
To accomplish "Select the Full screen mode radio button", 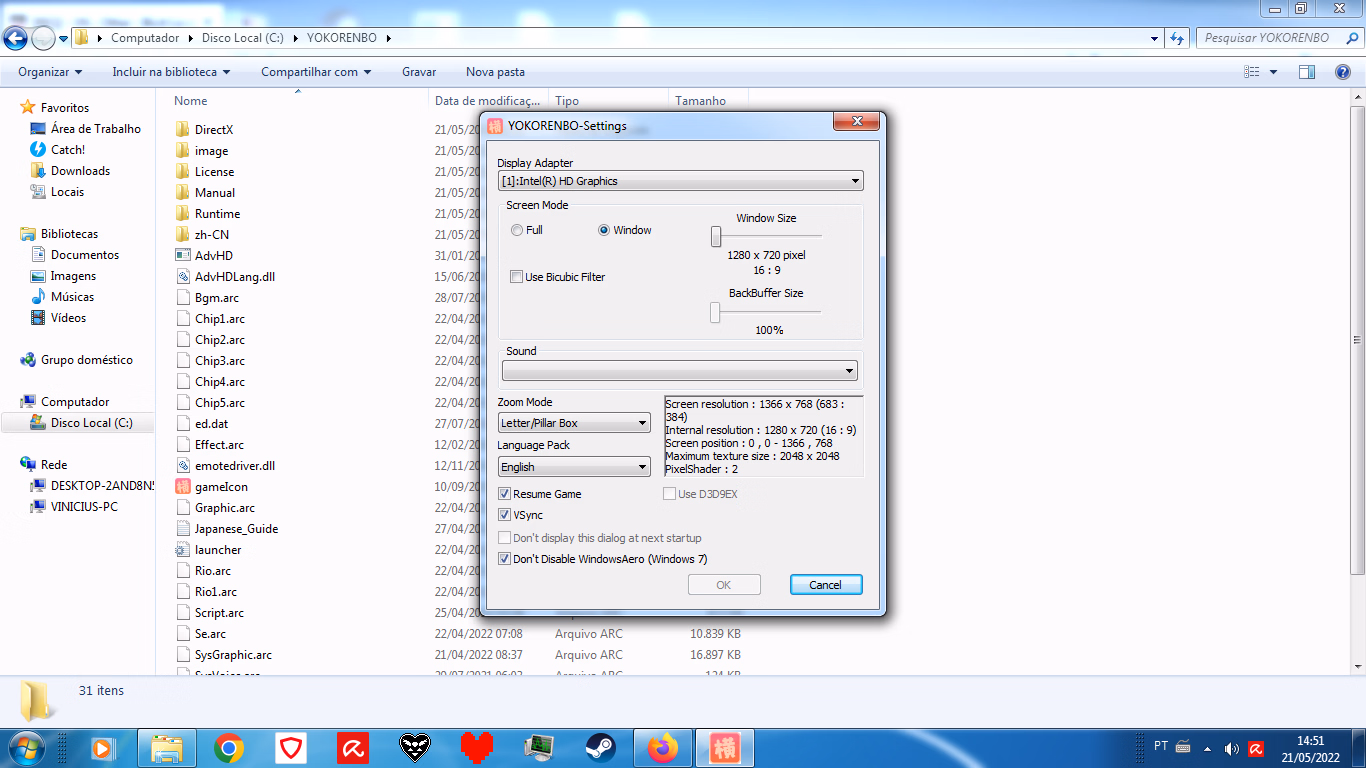I will pyautogui.click(x=516, y=230).
